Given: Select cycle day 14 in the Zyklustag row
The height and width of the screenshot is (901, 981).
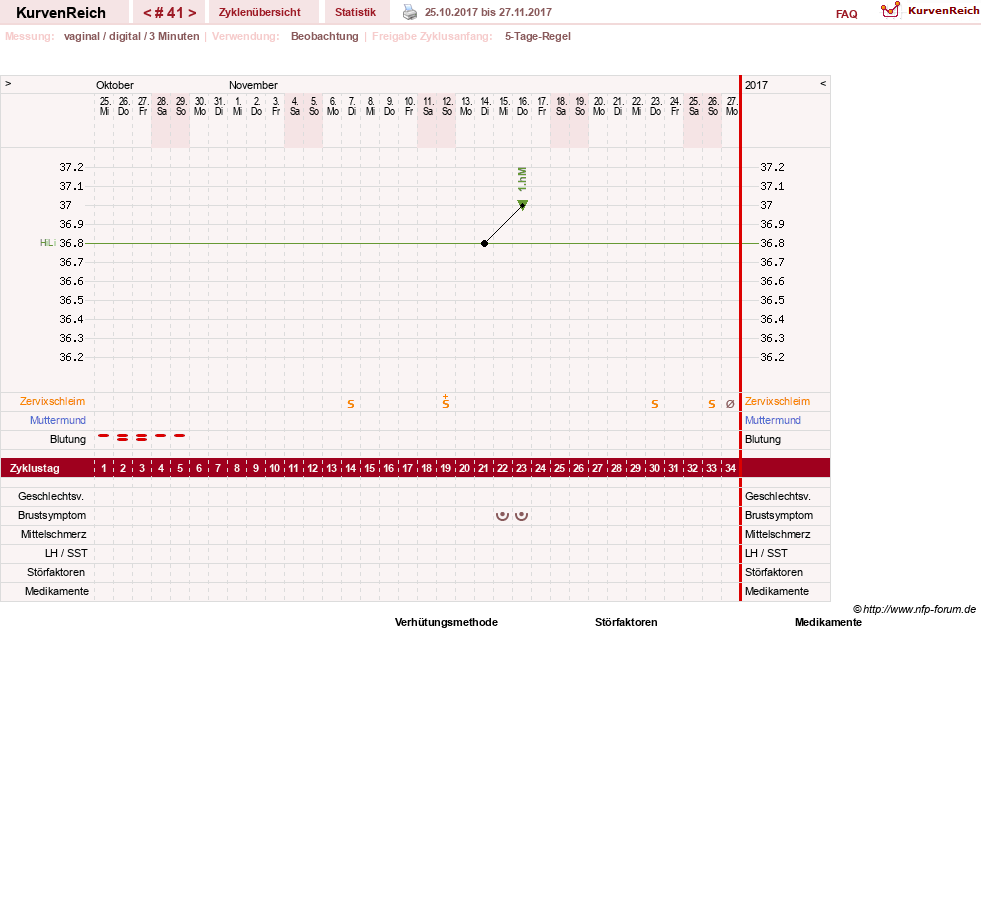Looking at the screenshot, I should click(351, 468).
